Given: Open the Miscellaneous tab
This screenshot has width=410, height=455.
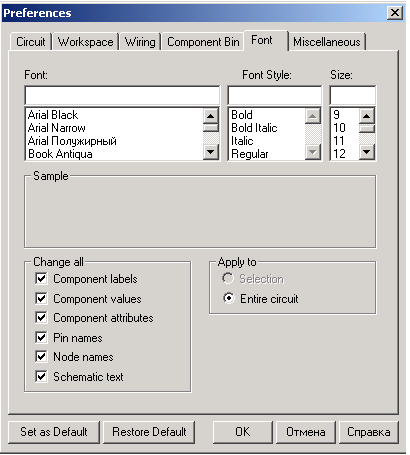Looking at the screenshot, I should (x=327, y=42).
